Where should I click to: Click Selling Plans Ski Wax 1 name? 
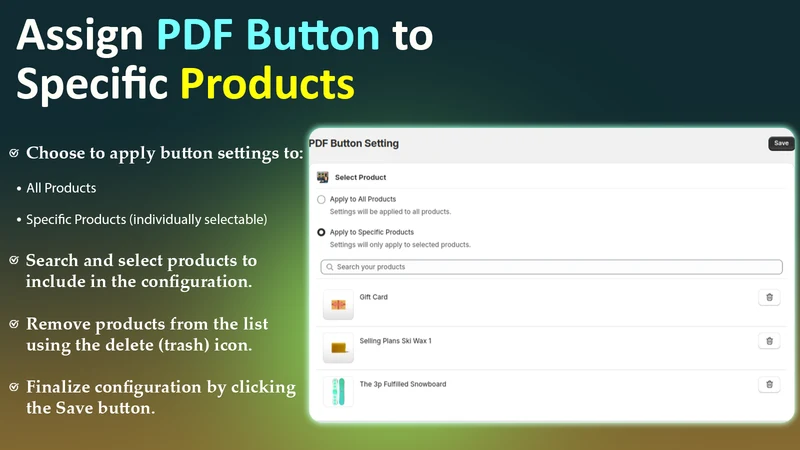395,341
